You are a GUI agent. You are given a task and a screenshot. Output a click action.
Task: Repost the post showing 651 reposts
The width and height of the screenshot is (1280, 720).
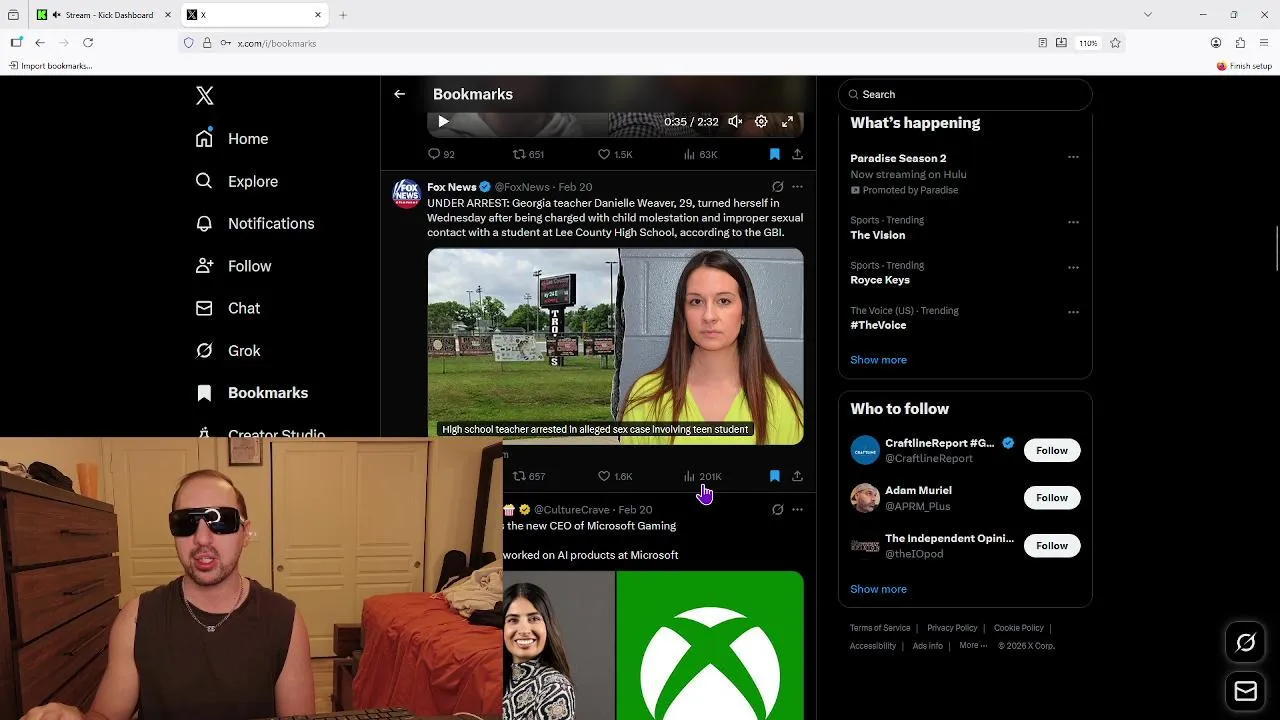(x=528, y=154)
